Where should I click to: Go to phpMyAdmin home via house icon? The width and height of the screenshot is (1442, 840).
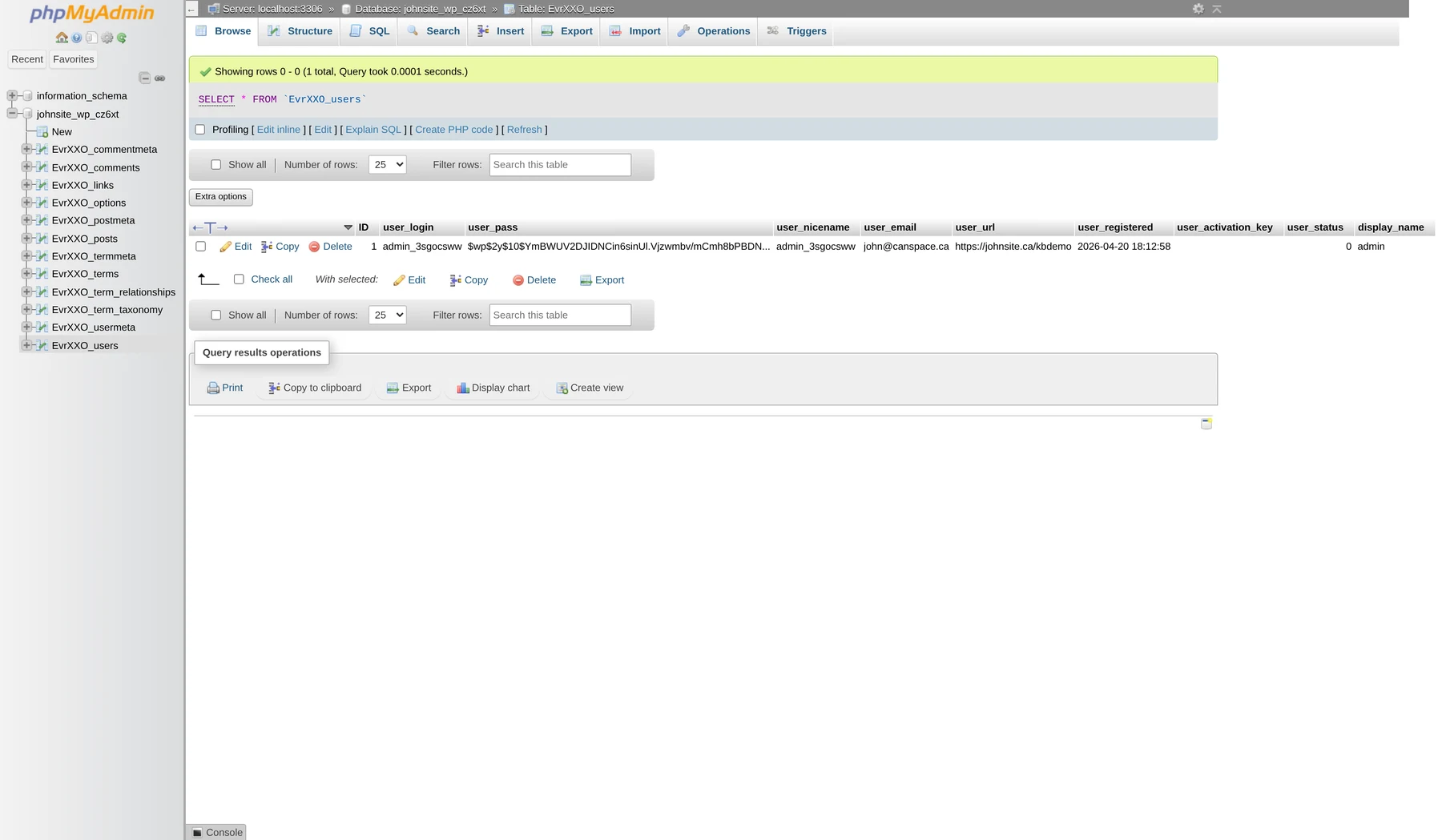62,38
